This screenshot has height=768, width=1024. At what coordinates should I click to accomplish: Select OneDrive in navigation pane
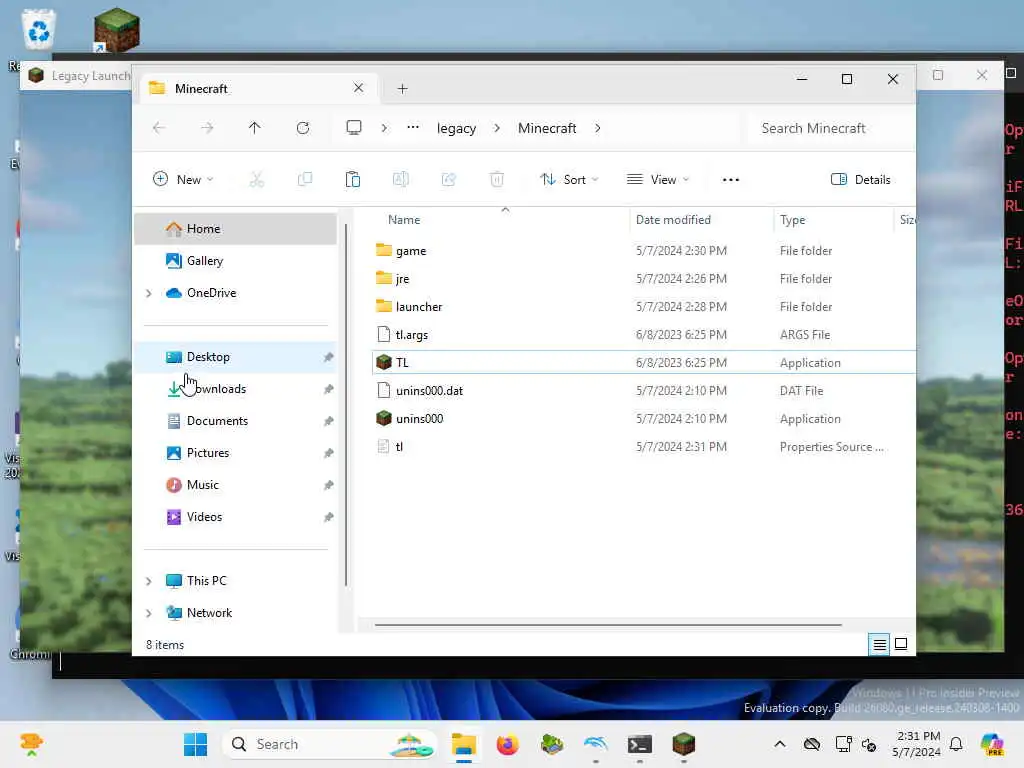pyautogui.click(x=236, y=293)
